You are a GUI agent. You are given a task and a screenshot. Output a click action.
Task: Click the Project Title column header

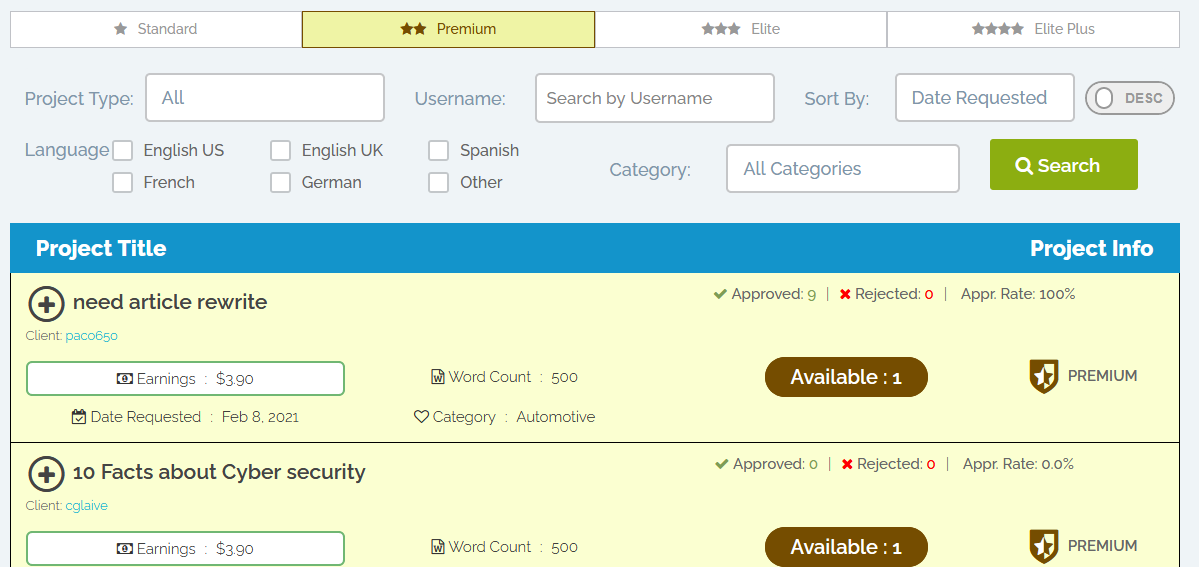101,248
